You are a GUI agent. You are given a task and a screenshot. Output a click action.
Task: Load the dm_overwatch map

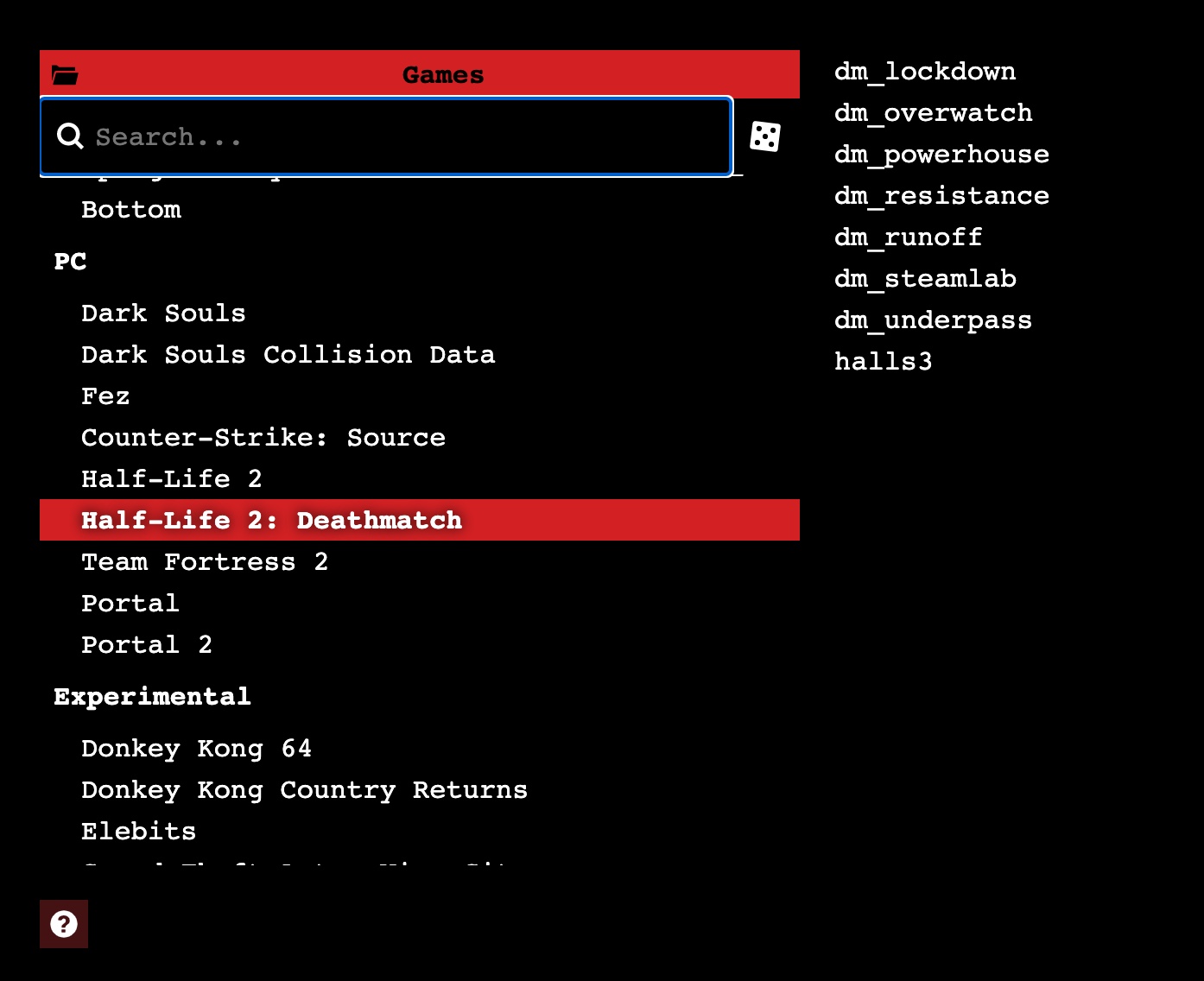click(934, 113)
